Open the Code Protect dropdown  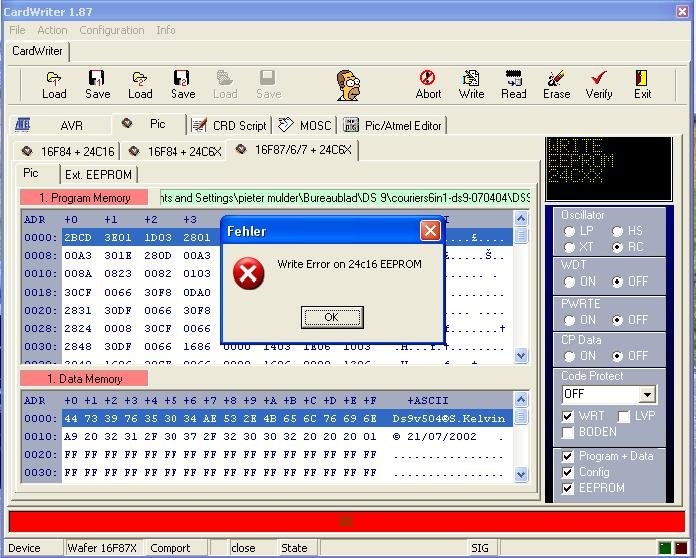coord(647,394)
